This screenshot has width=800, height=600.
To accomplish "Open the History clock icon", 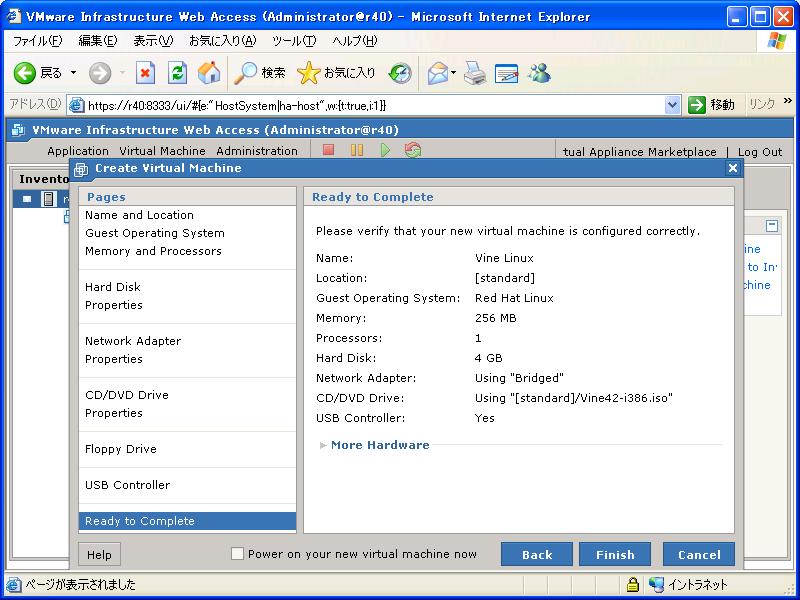I will 400,73.
